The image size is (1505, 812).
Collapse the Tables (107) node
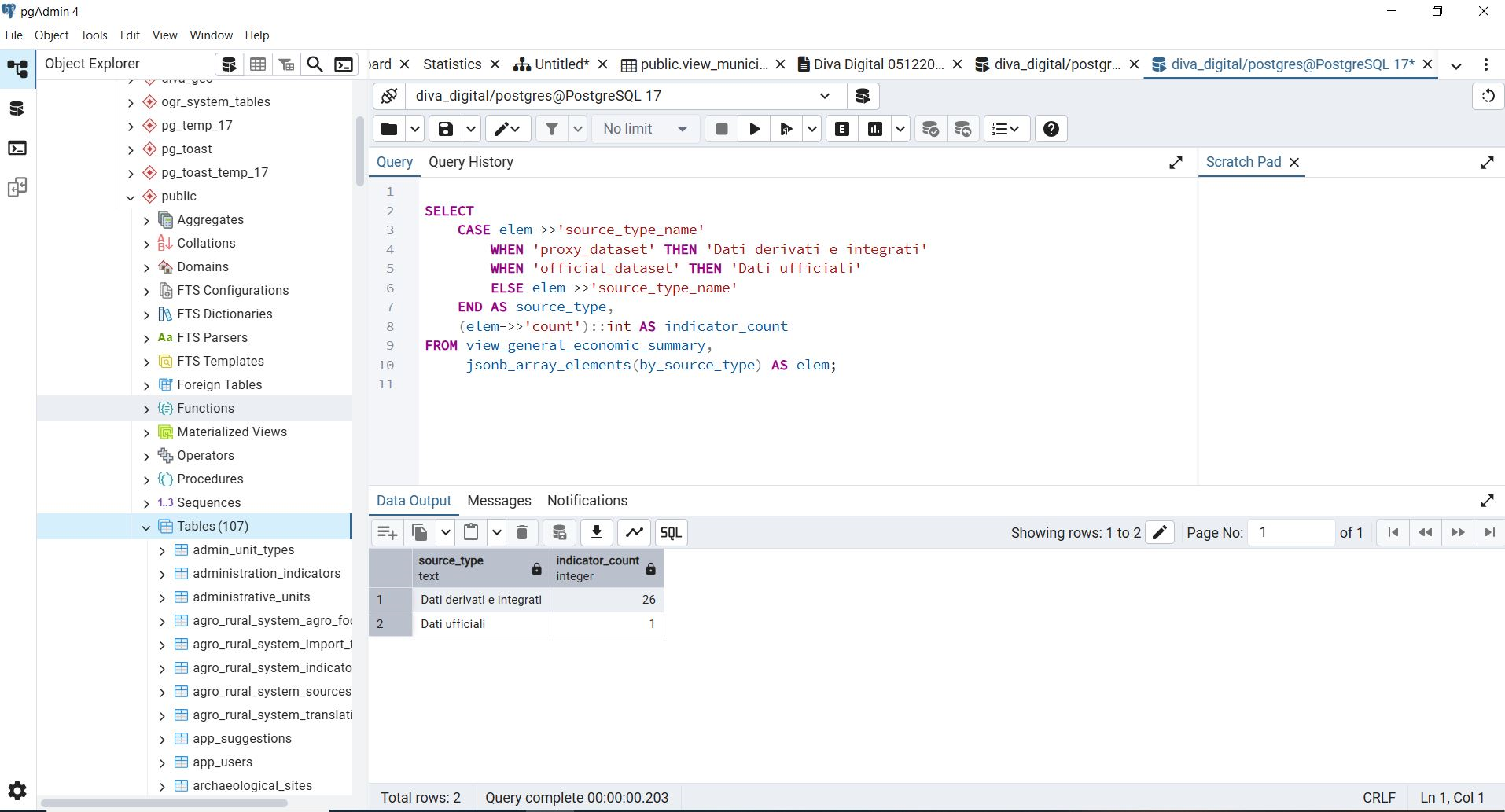coord(146,527)
